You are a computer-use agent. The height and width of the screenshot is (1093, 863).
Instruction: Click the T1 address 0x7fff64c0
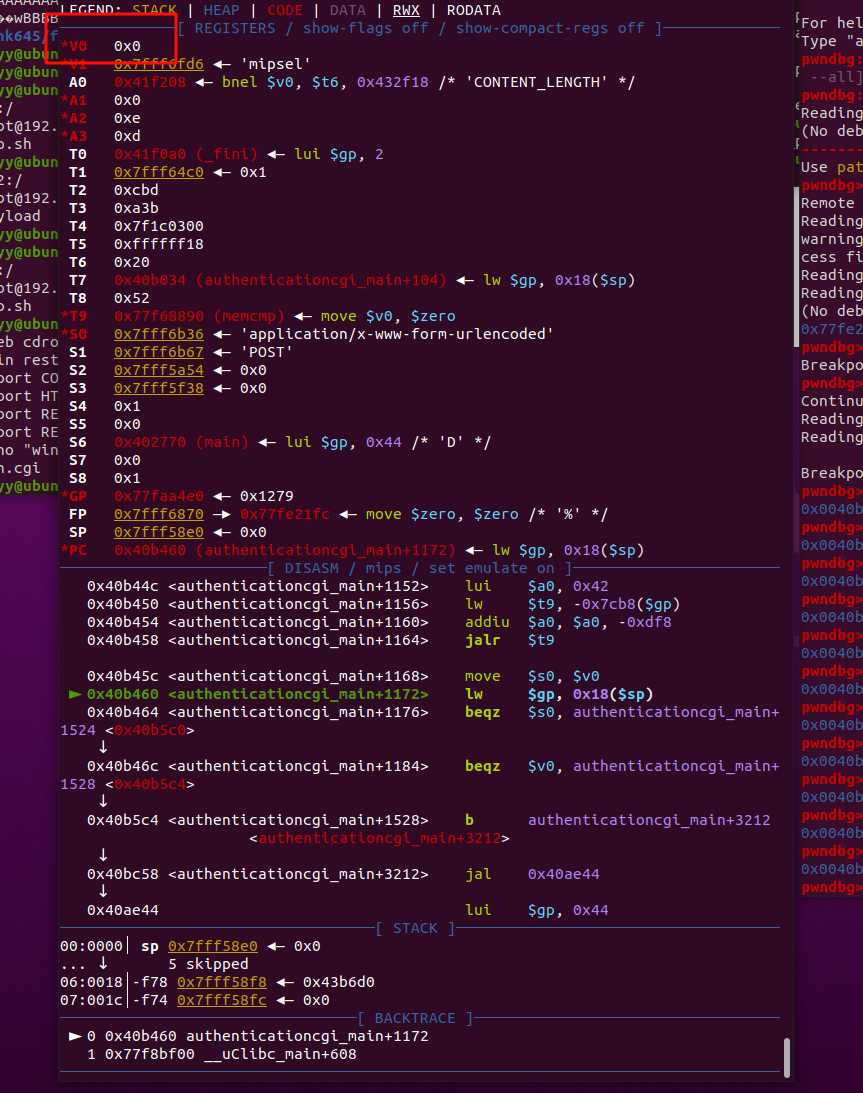point(159,172)
